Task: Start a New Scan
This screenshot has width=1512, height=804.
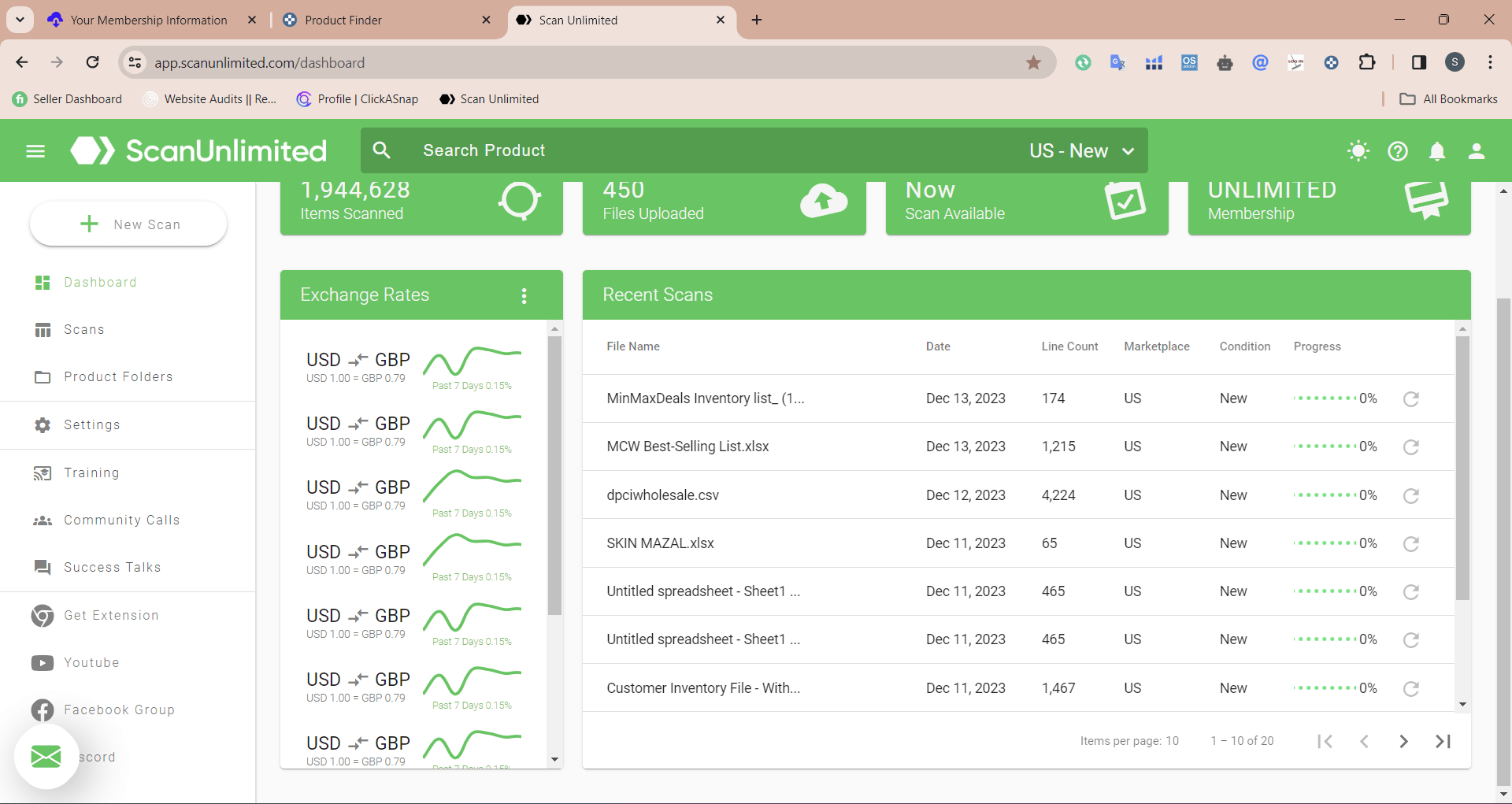Action: pyautogui.click(x=128, y=224)
